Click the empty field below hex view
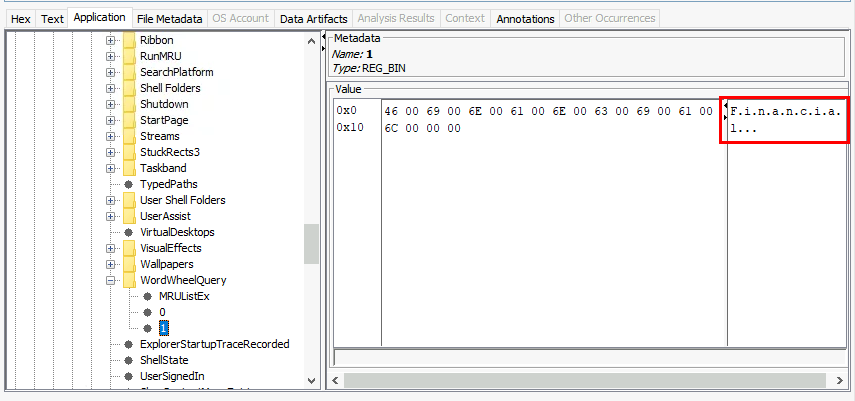The width and height of the screenshot is (855, 401). point(589,357)
